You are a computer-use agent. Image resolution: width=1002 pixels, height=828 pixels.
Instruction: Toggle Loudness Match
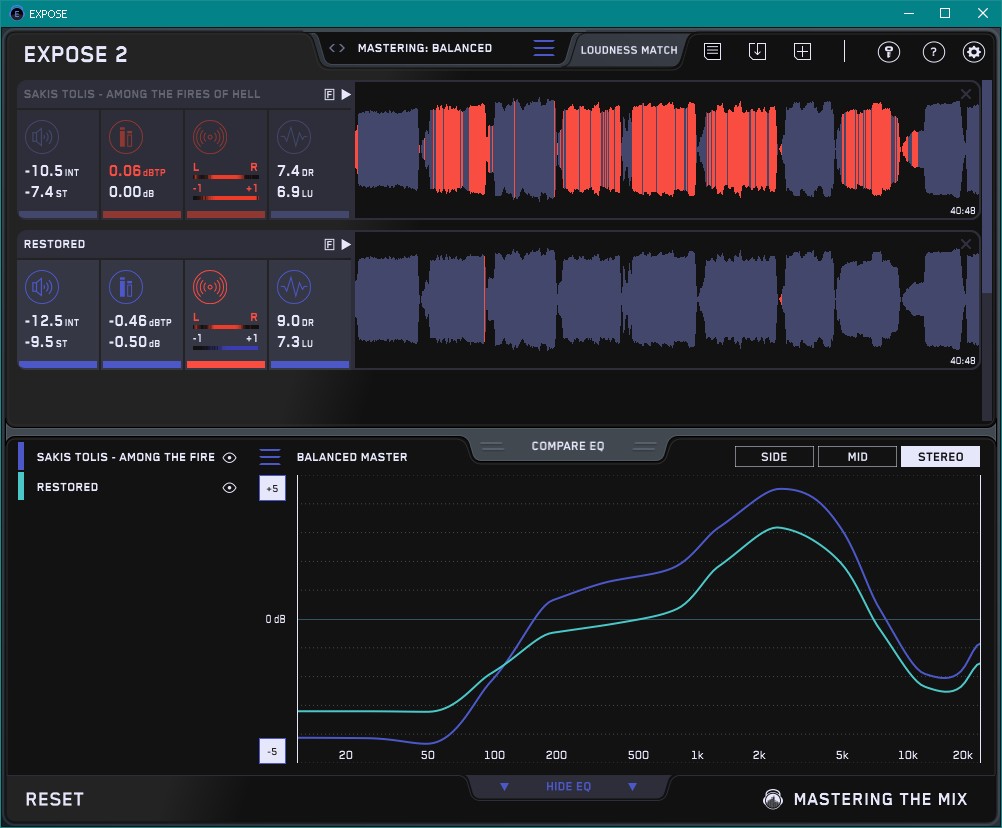(629, 49)
